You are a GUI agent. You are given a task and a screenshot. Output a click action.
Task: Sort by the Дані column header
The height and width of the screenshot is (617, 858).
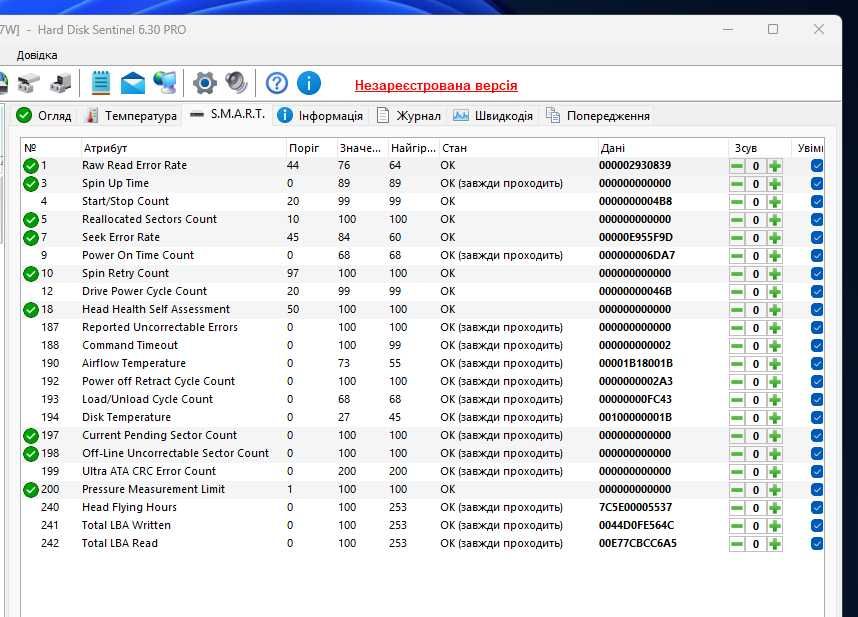click(x=662, y=148)
